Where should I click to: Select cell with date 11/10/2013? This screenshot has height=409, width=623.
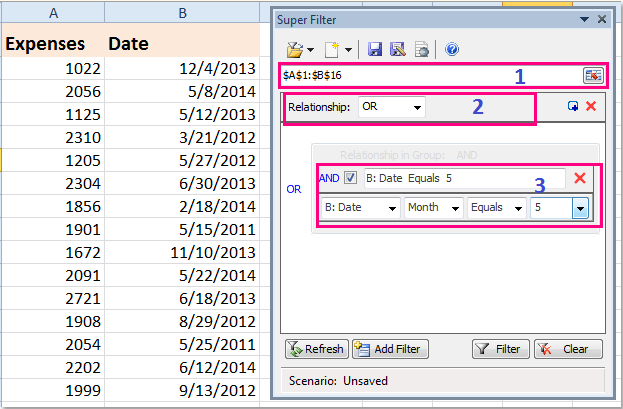click(182, 252)
